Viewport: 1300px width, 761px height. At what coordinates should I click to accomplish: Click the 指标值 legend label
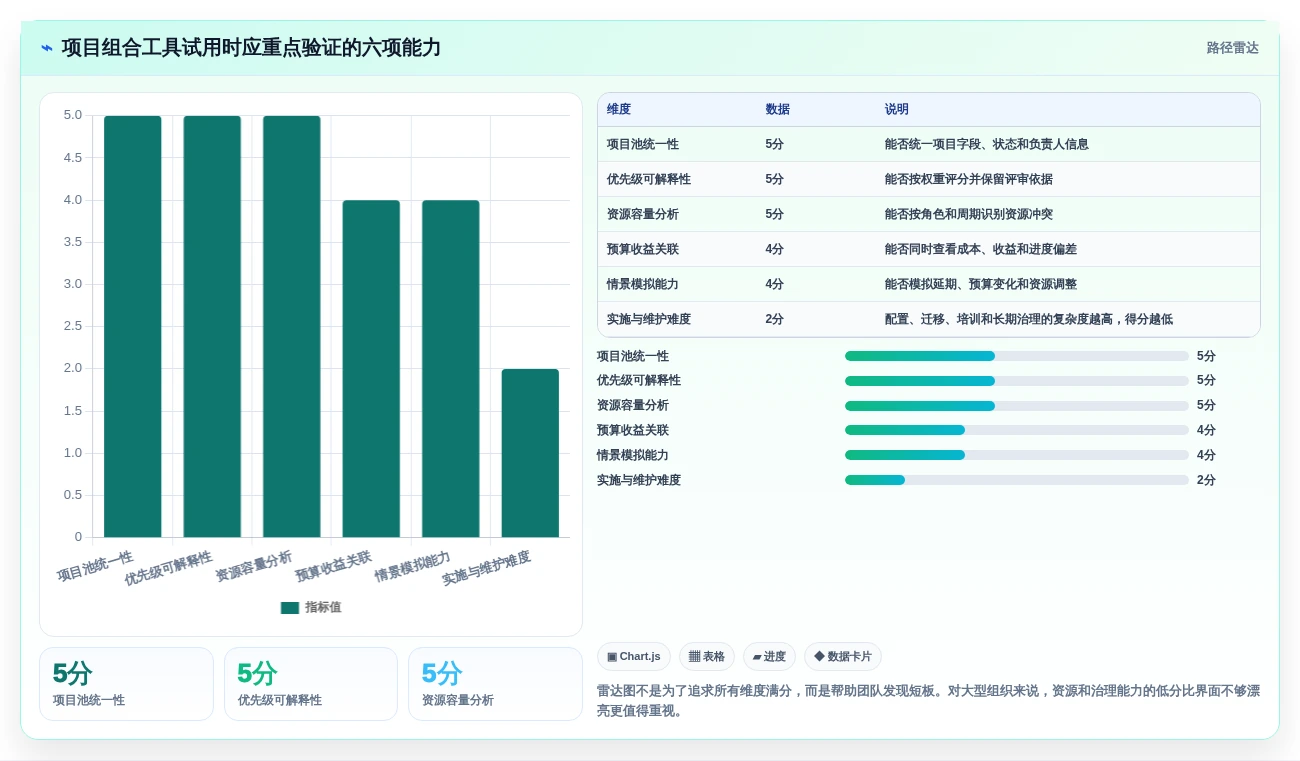[x=323, y=607]
